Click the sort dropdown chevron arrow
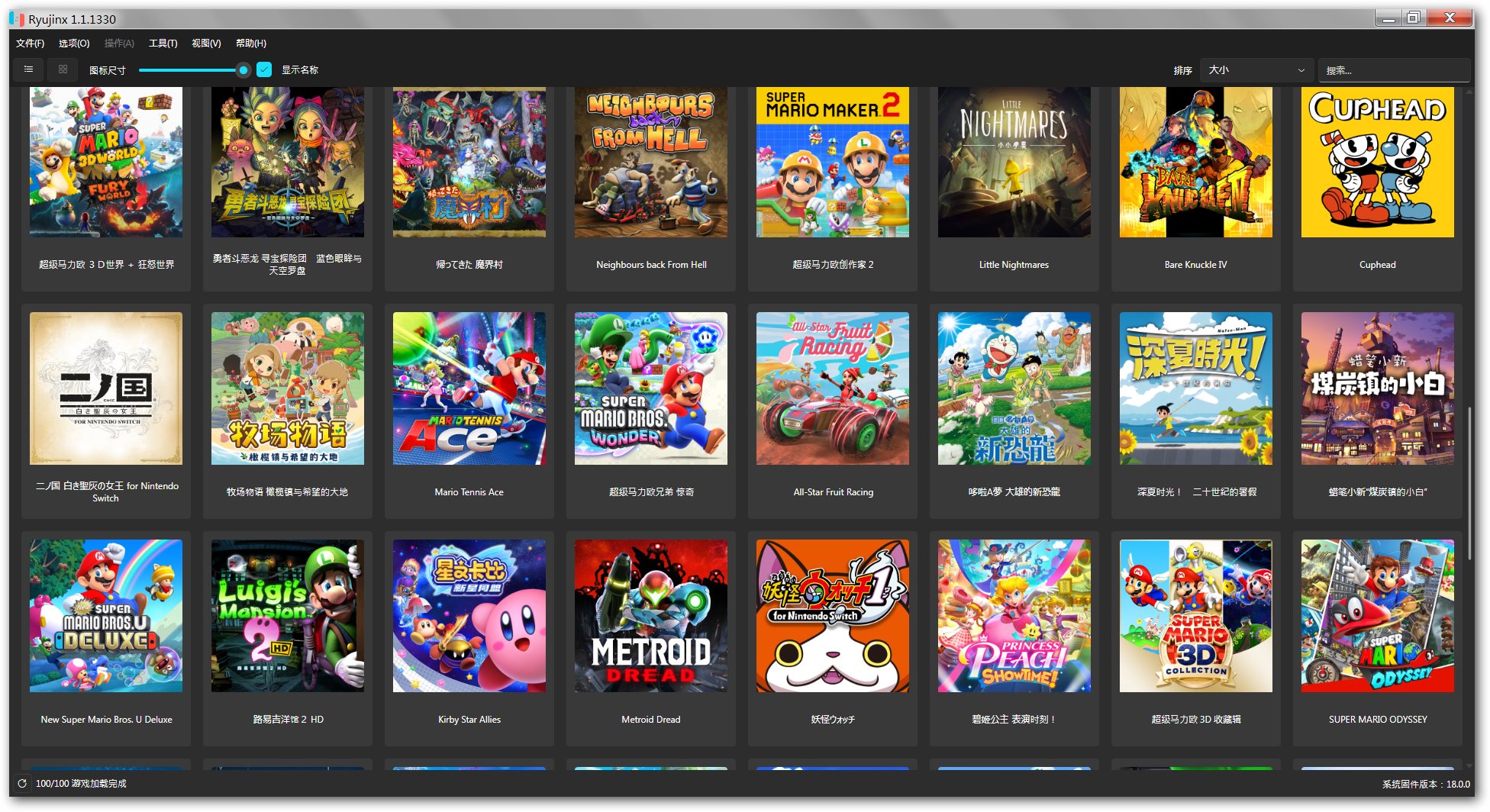 coord(1301,70)
